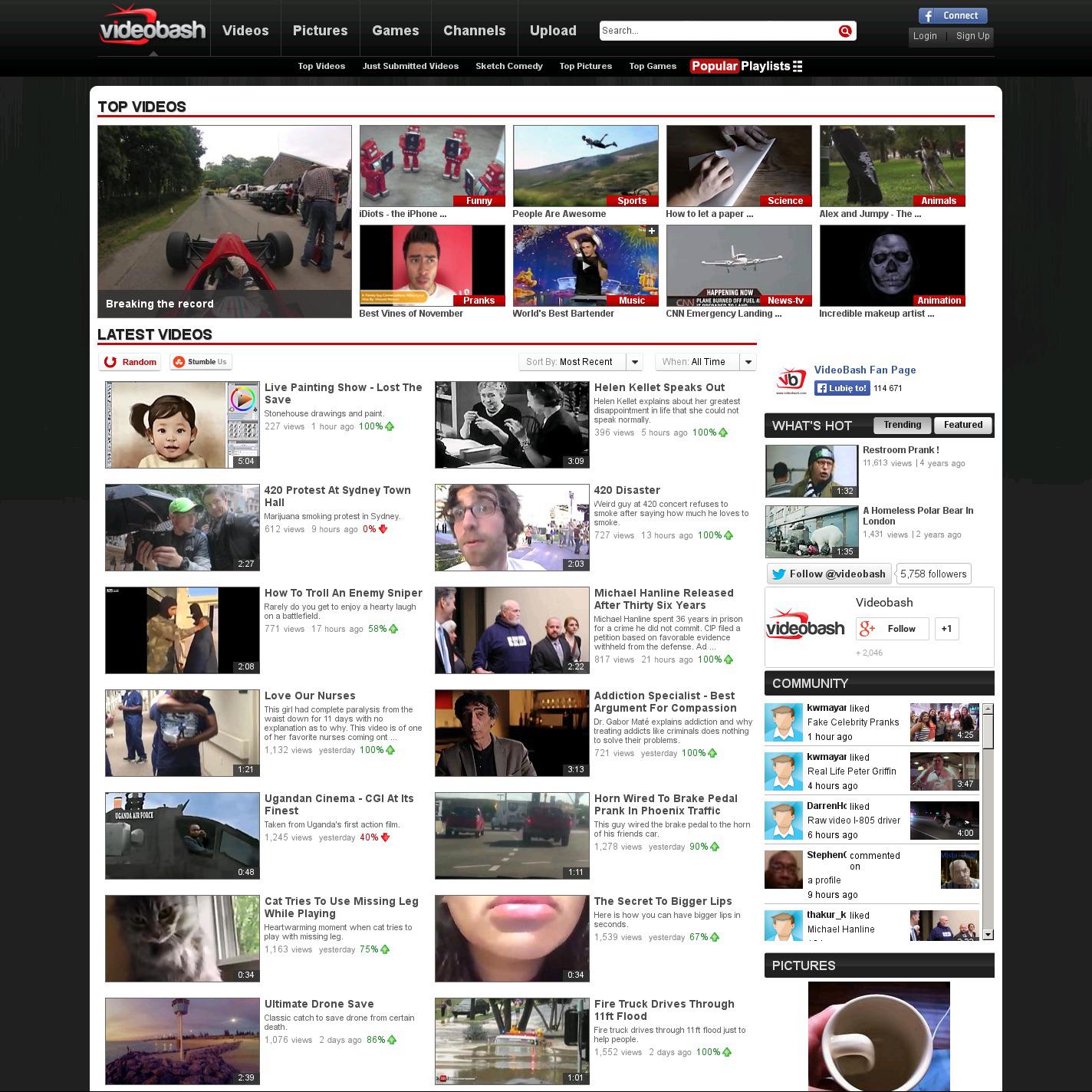This screenshot has height=1092, width=1092.
Task: Click the Sign Up link
Action: tap(972, 36)
